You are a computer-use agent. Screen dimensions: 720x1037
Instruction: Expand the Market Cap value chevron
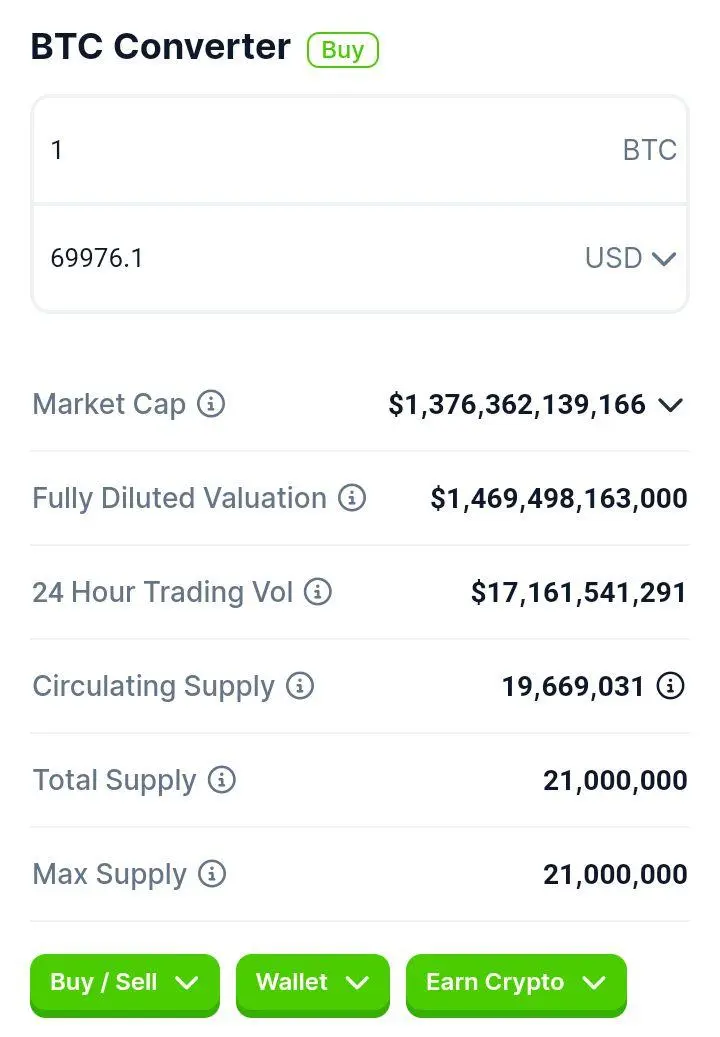pyautogui.click(x=670, y=404)
